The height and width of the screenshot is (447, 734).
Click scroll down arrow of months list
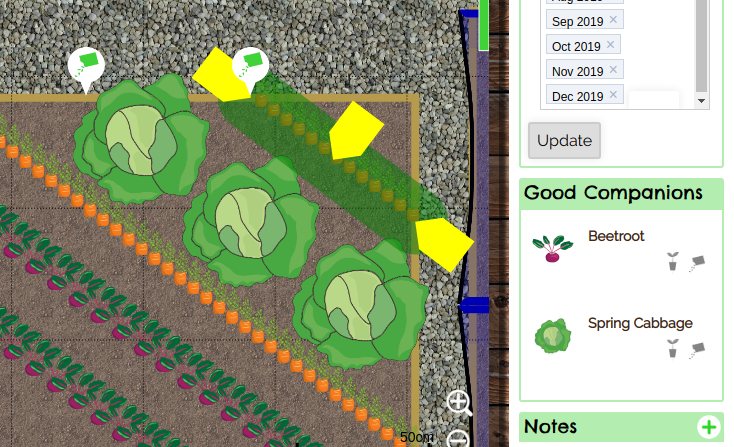701,101
